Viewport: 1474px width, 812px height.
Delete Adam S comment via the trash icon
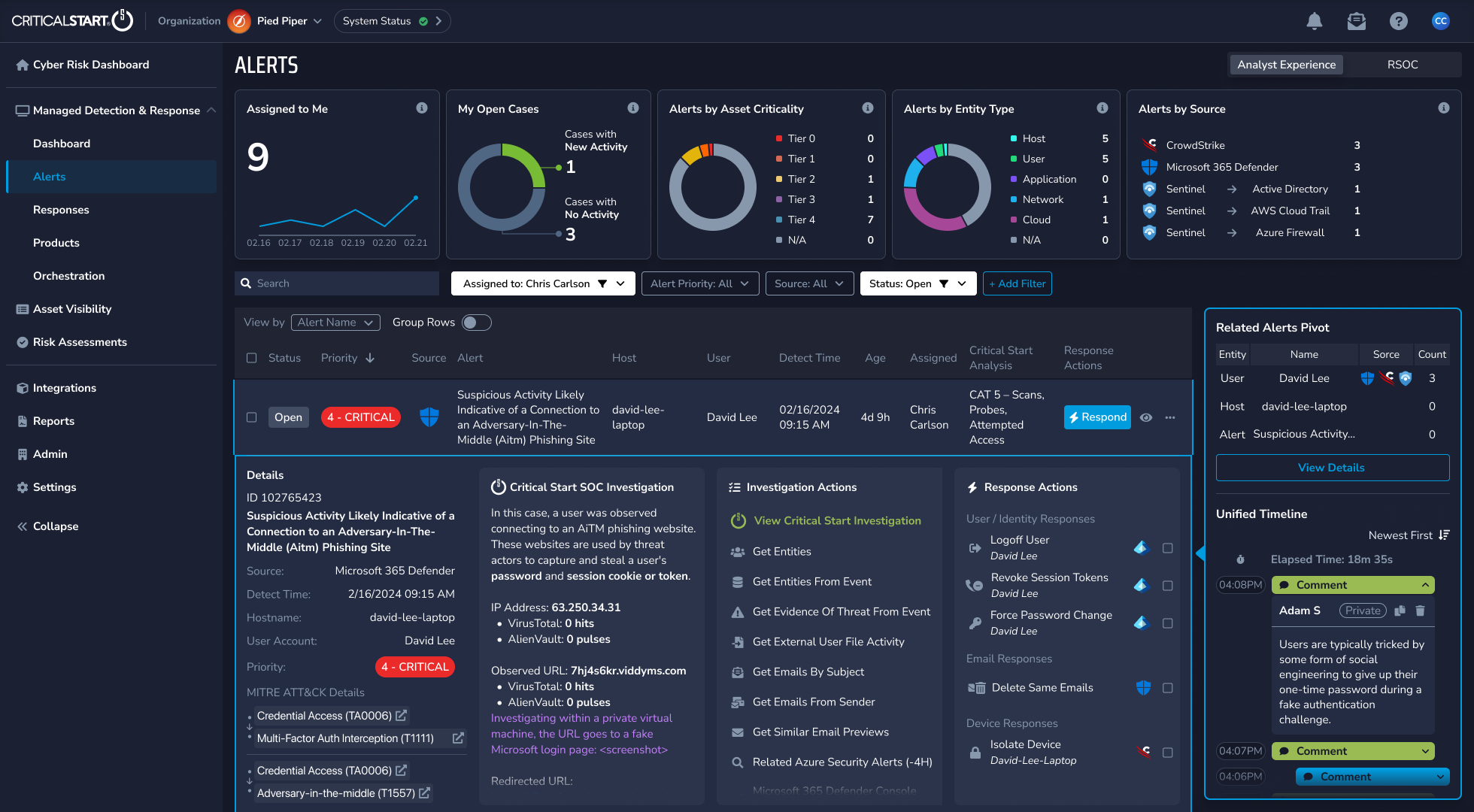point(1420,611)
